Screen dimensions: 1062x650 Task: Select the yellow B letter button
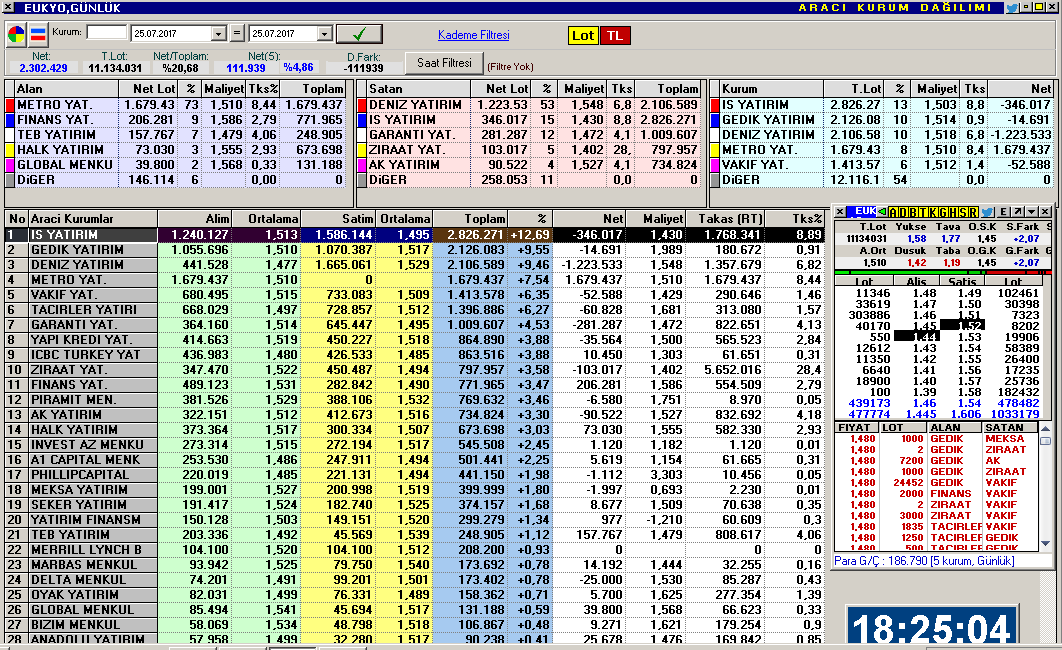click(x=914, y=212)
